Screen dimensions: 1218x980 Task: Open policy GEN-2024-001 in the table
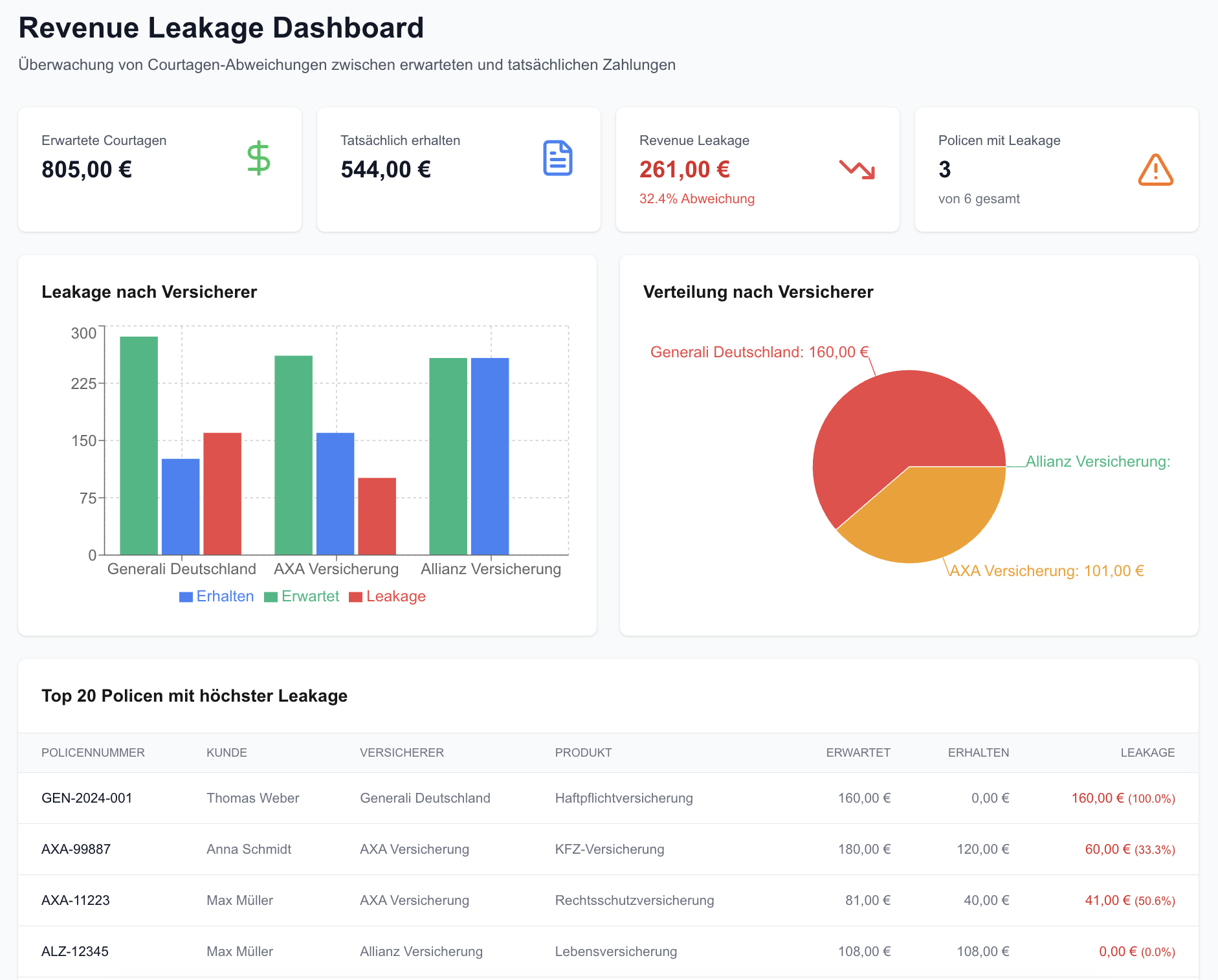coord(87,798)
